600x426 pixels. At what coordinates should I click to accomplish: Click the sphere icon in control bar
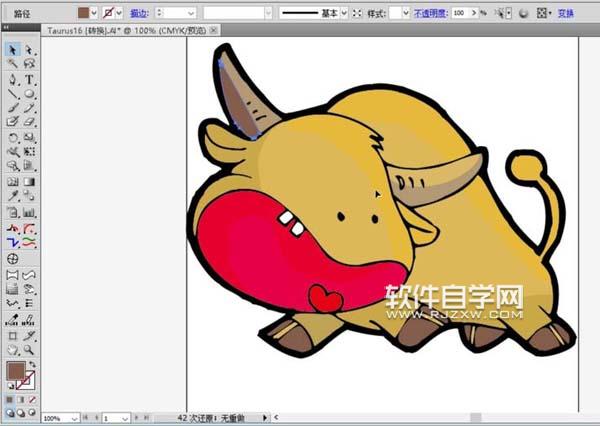[523, 13]
